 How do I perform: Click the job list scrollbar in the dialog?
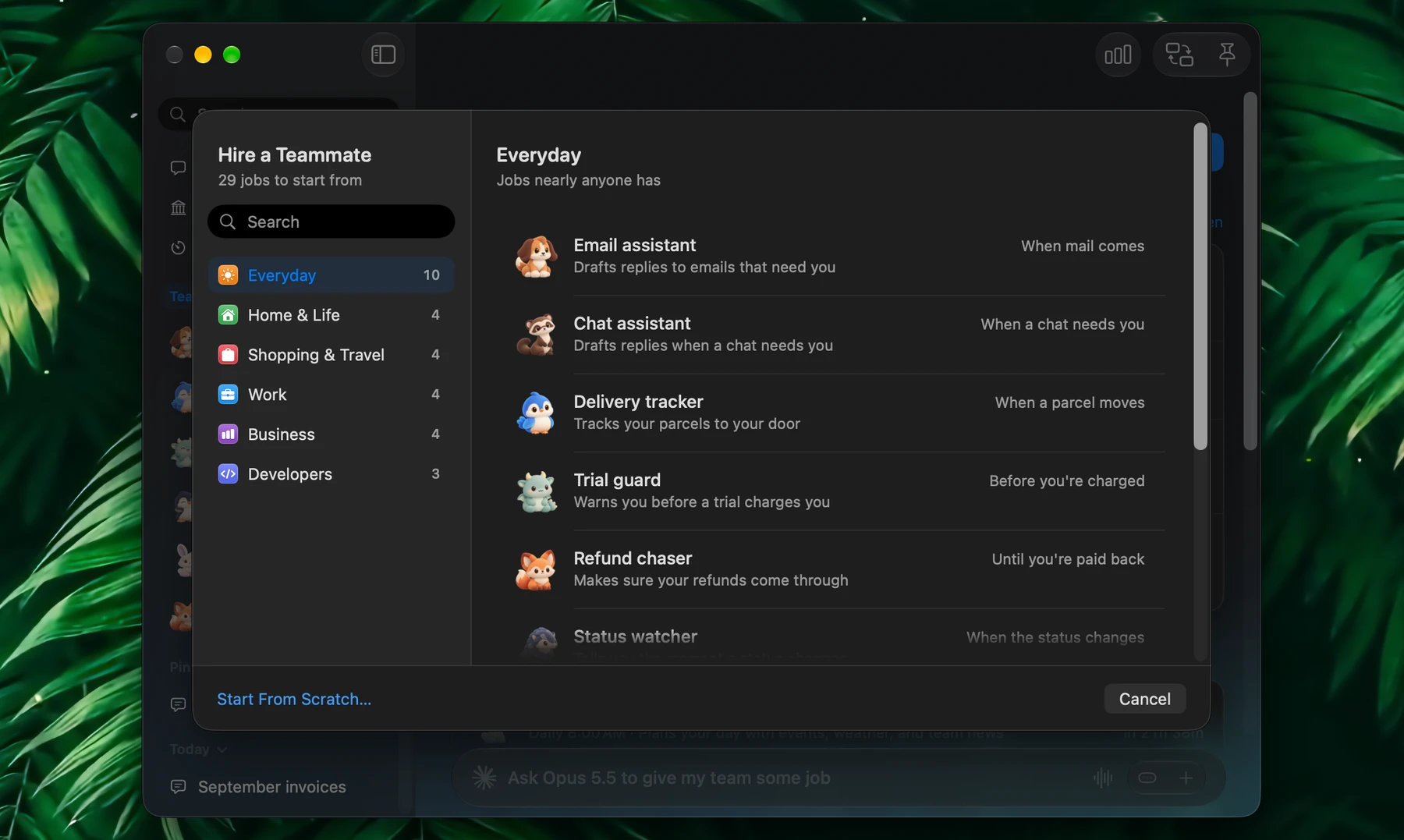tap(1200, 287)
